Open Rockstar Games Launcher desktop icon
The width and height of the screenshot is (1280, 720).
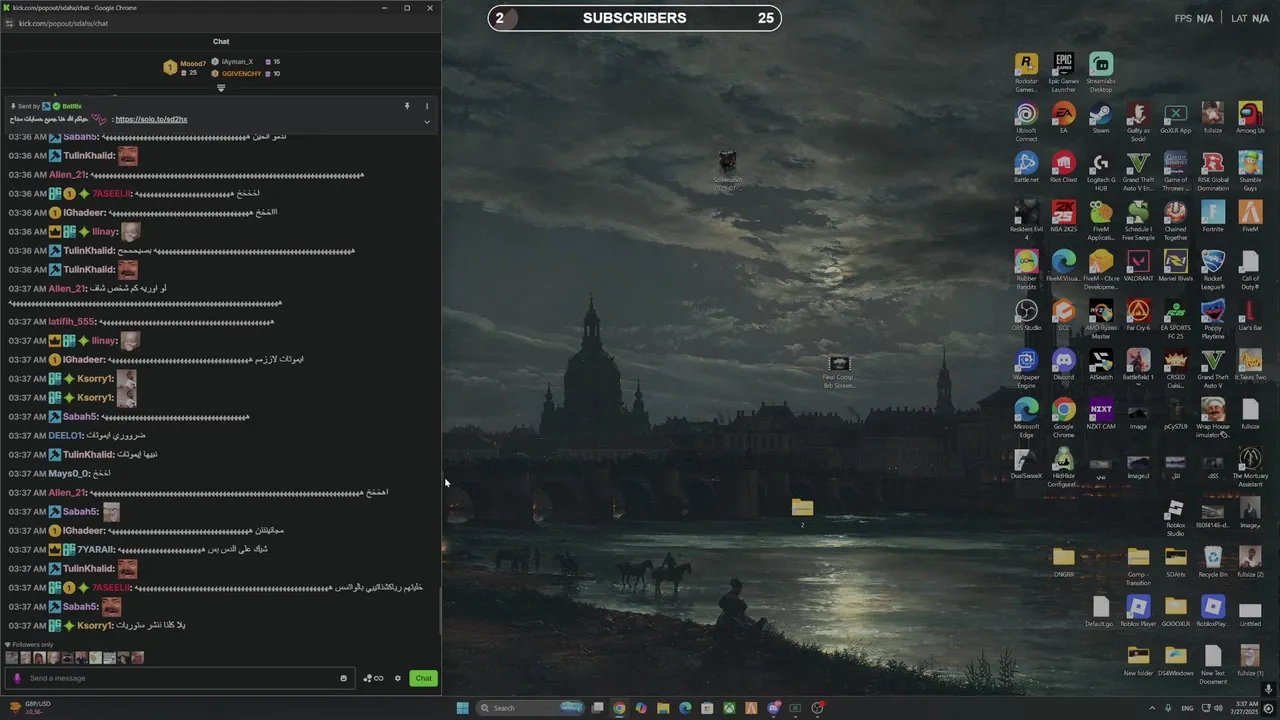pyautogui.click(x=1026, y=72)
